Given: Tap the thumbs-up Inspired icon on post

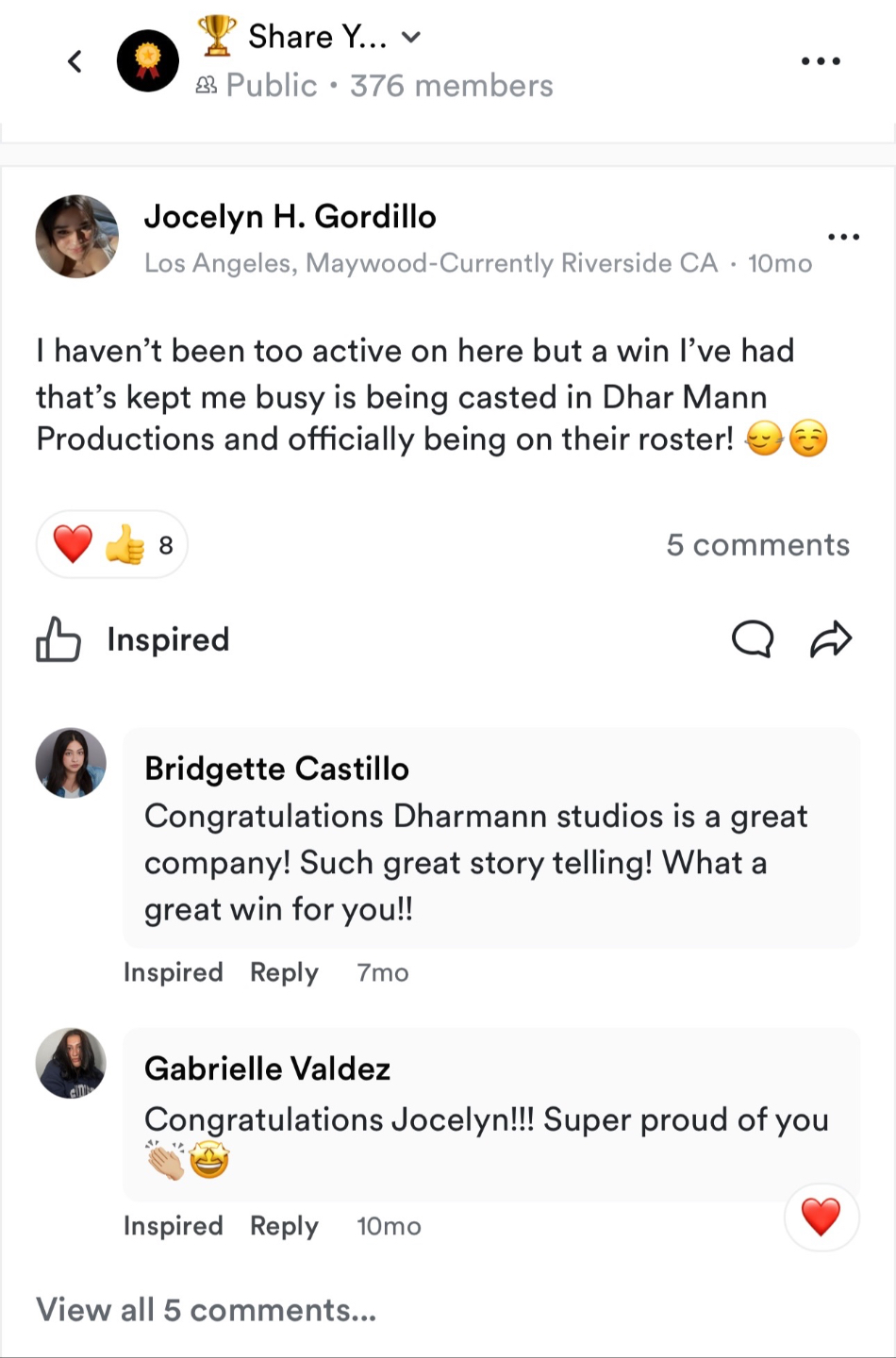Looking at the screenshot, I should [58, 639].
